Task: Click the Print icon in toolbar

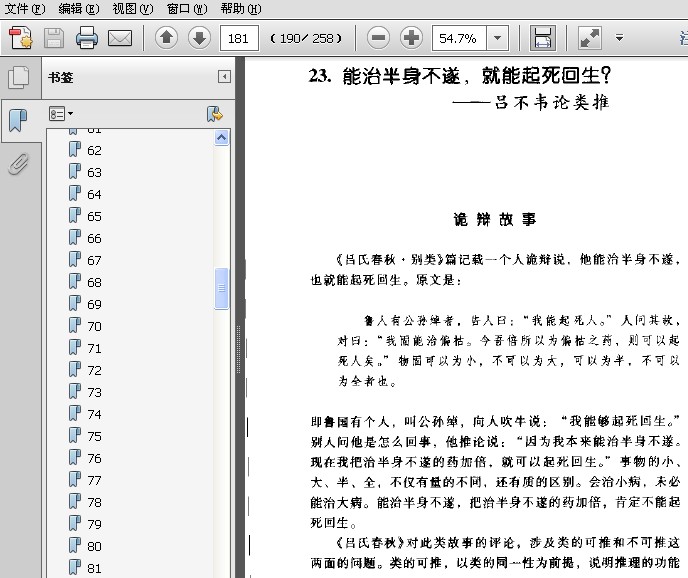Action: pyautogui.click(x=87, y=39)
